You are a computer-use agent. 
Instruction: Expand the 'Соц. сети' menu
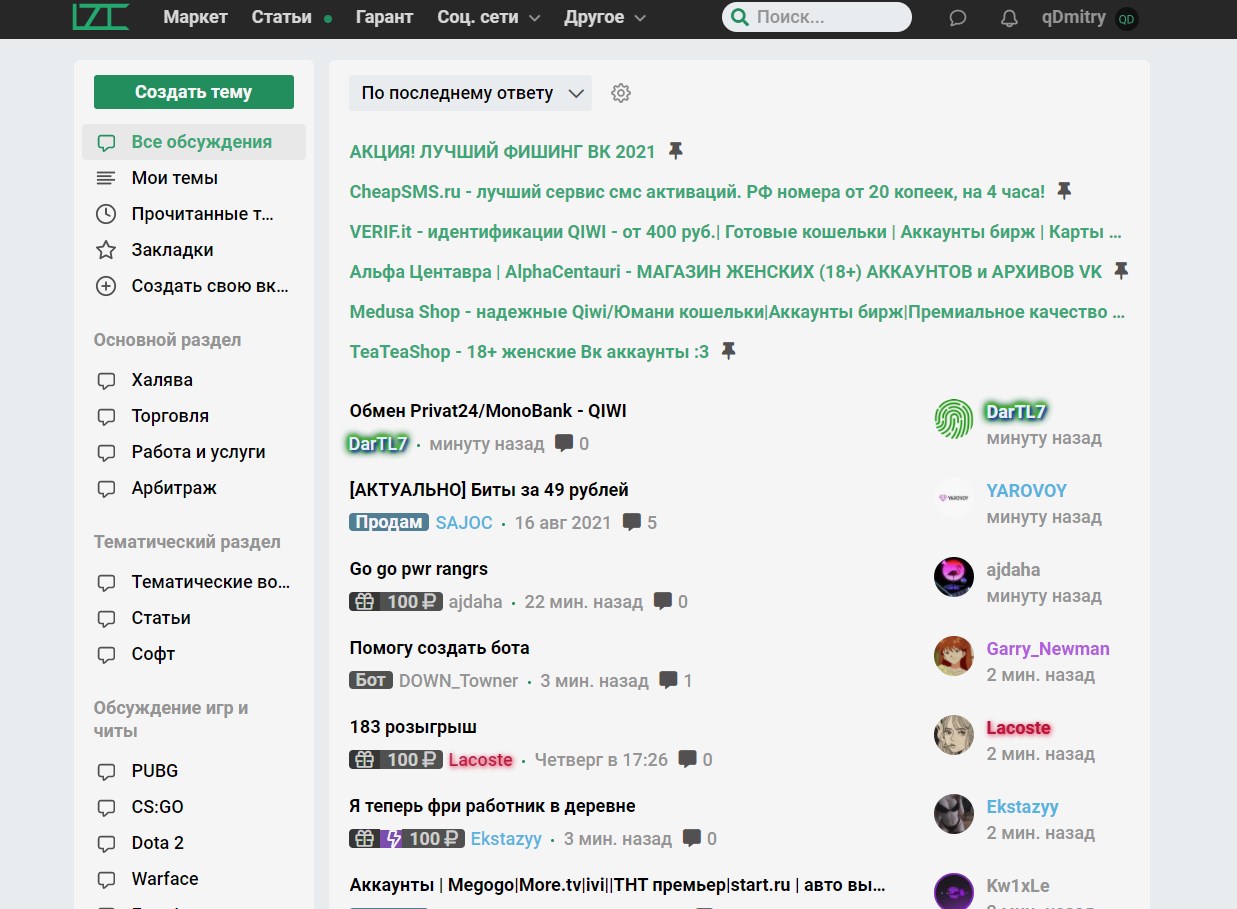coord(488,17)
